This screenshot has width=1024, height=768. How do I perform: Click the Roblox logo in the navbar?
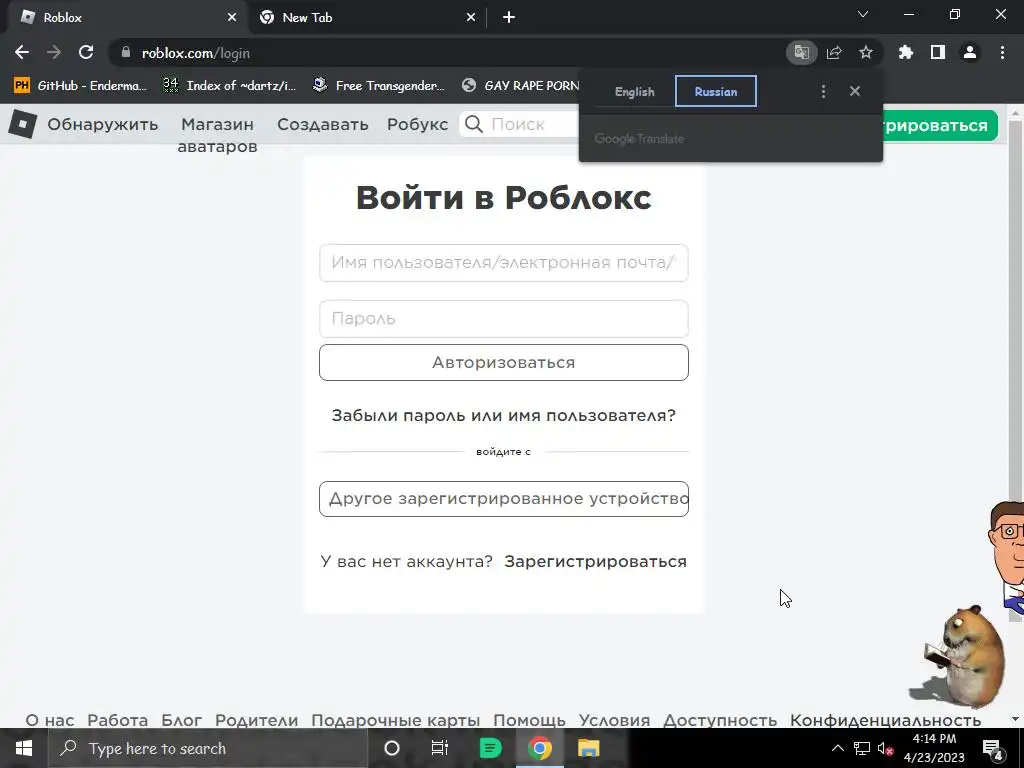(x=23, y=124)
